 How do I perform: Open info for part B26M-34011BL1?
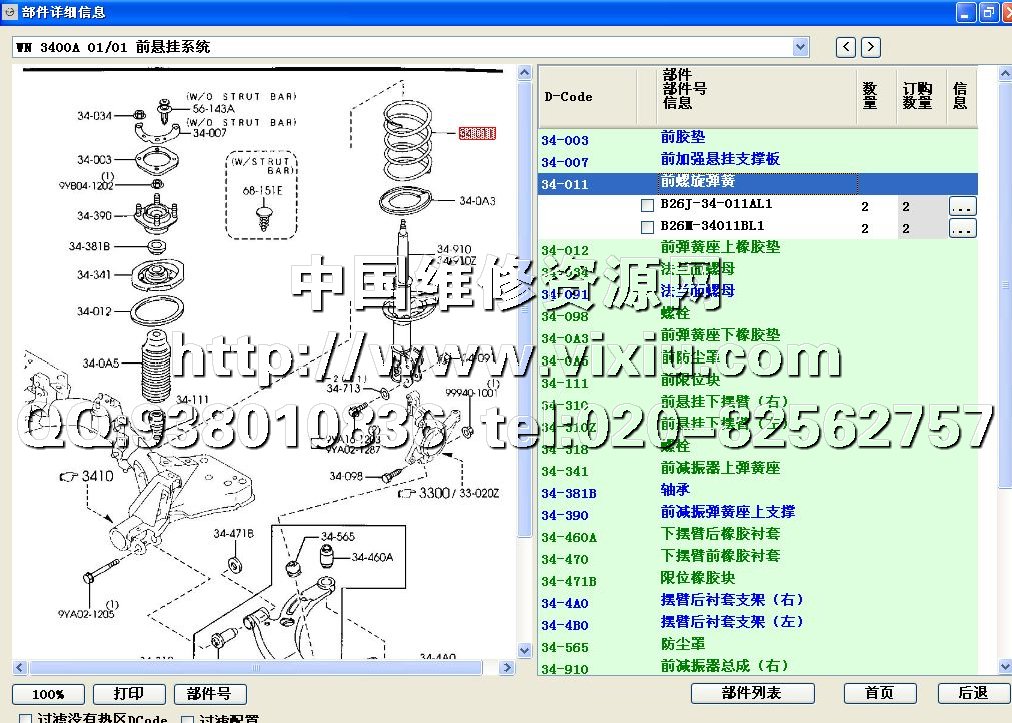tap(962, 228)
